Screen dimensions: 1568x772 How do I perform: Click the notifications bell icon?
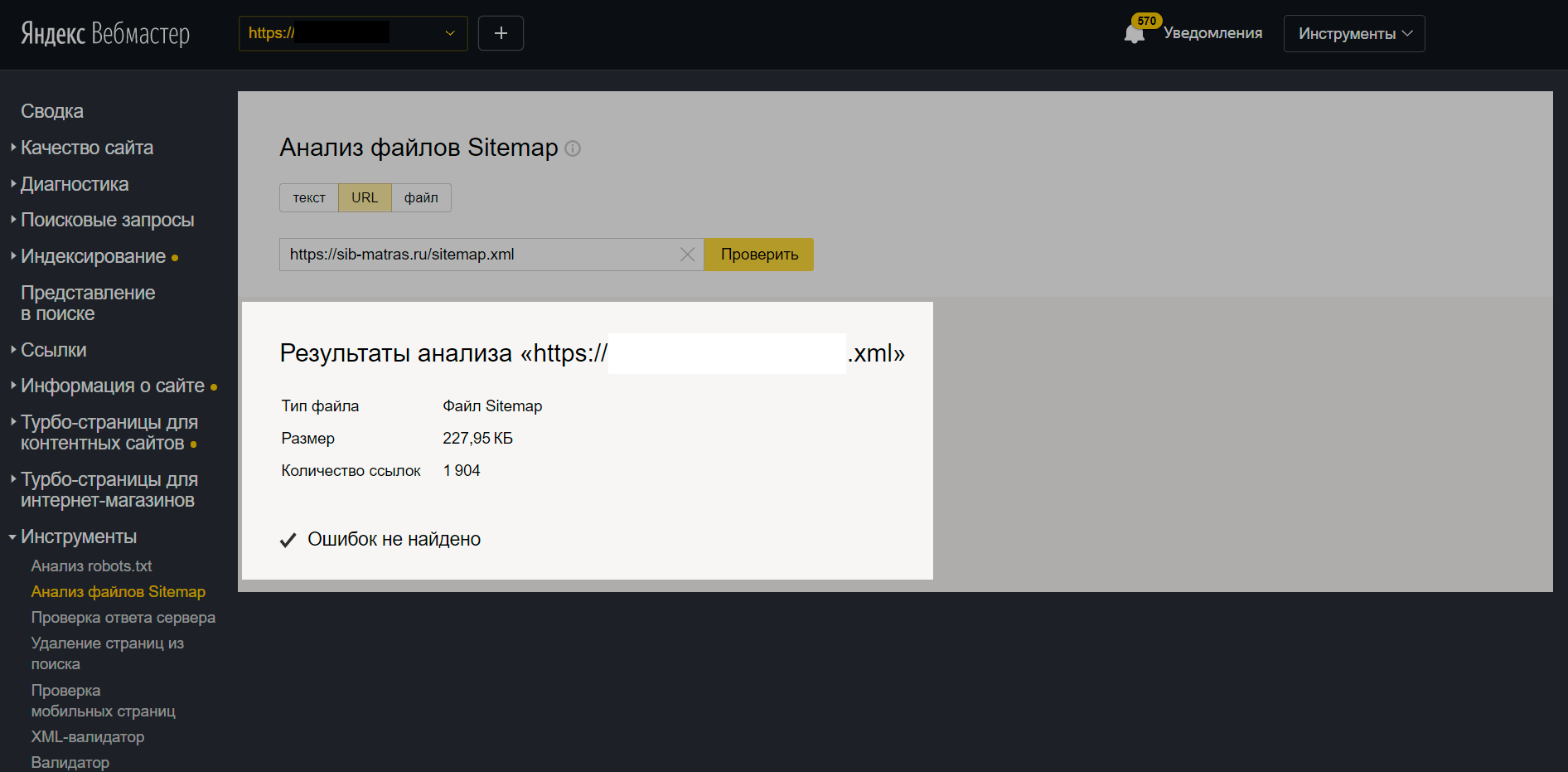[x=1134, y=34]
